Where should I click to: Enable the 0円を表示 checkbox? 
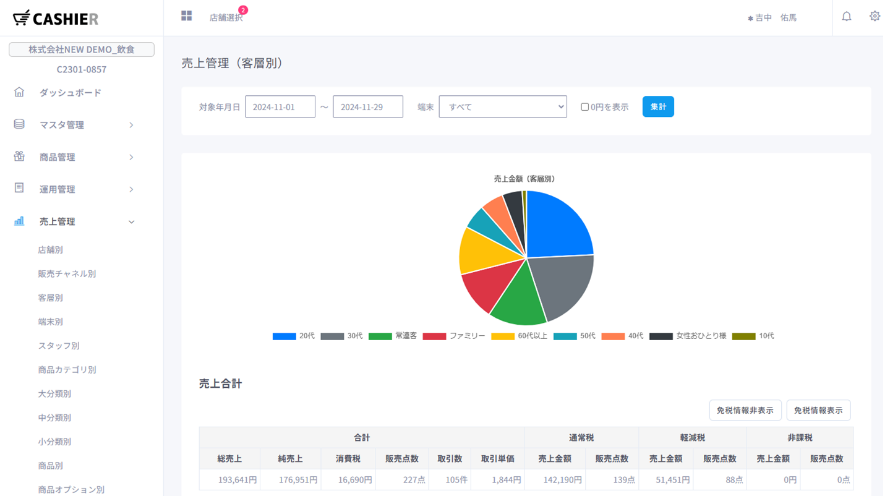(585, 107)
